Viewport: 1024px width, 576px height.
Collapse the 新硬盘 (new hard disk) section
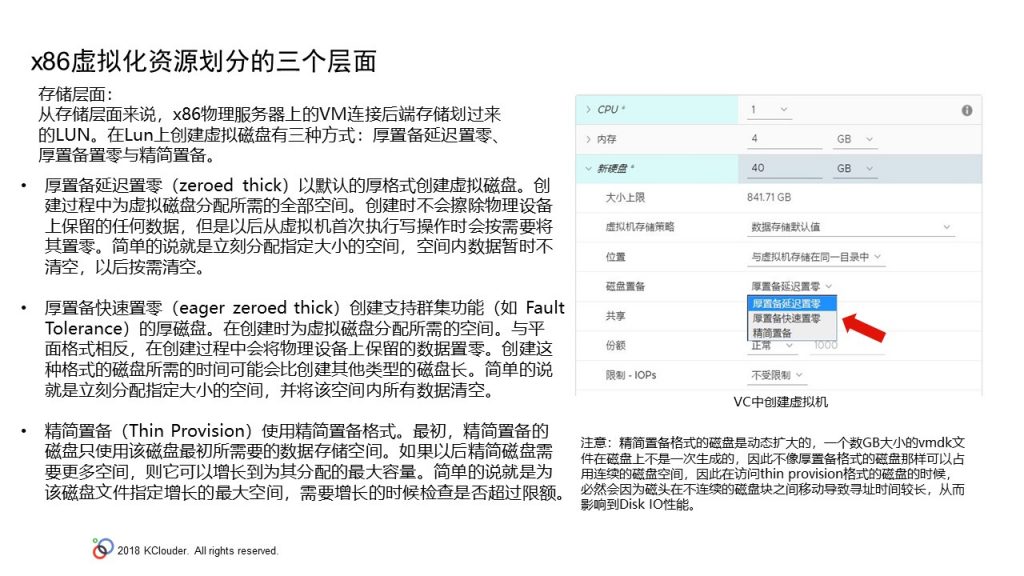(x=588, y=168)
